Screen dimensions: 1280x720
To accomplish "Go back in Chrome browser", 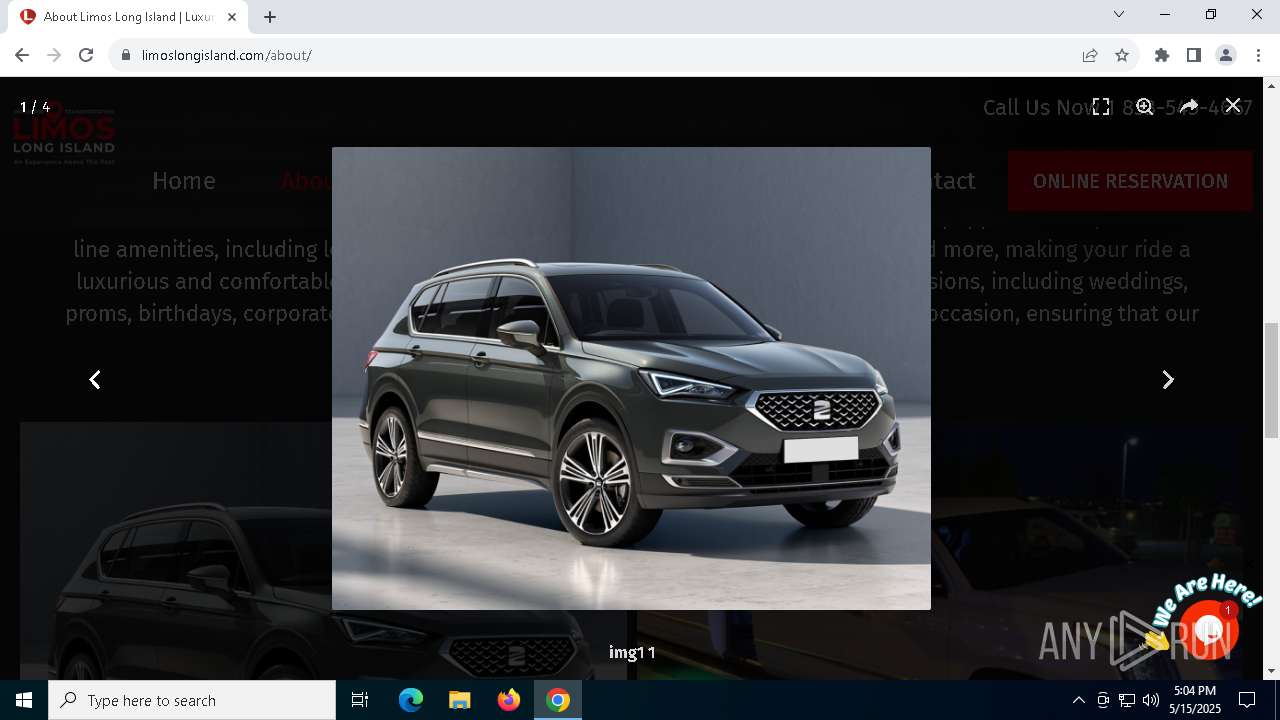I will click(x=22, y=55).
